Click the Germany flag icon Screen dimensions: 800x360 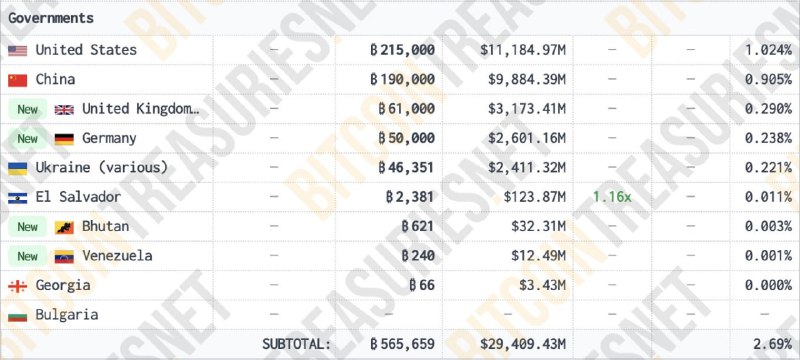64,139
